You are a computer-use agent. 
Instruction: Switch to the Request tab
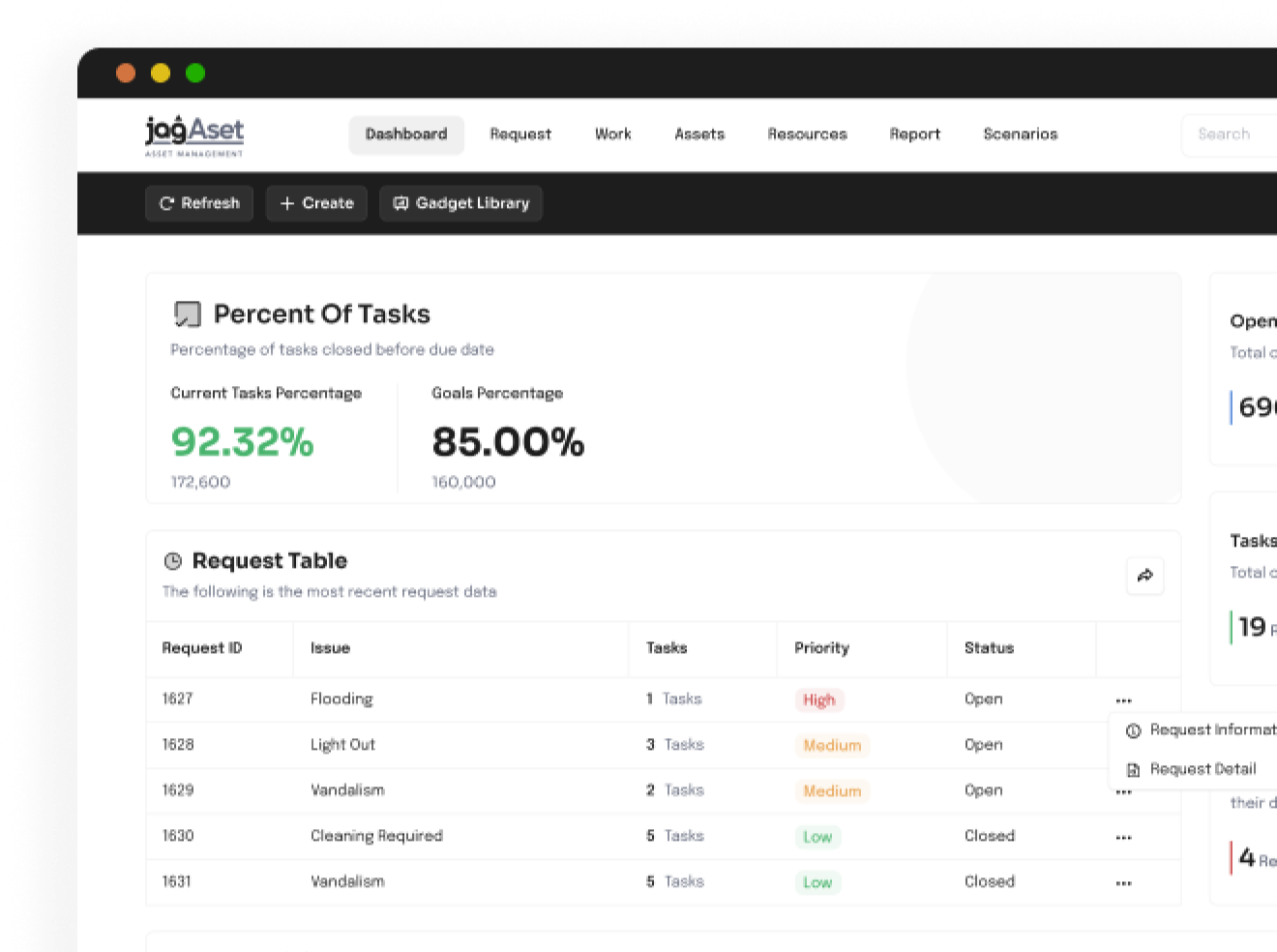(520, 134)
